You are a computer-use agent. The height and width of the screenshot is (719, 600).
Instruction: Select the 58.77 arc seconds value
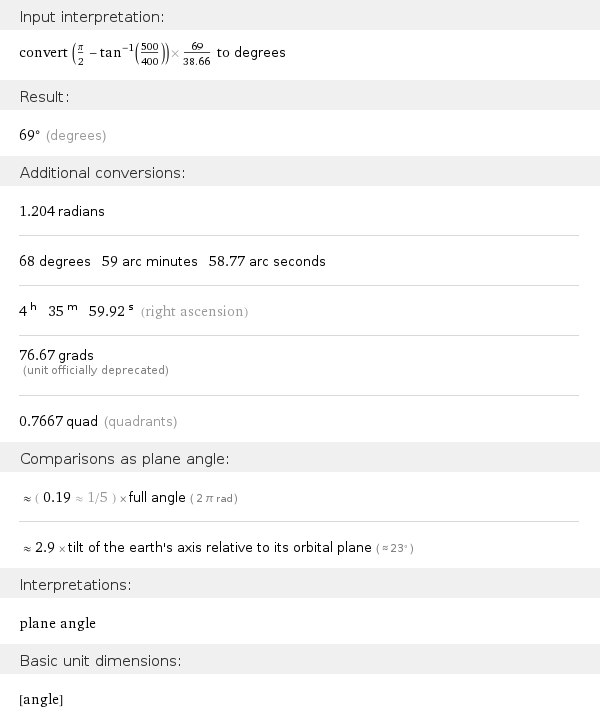point(267,261)
